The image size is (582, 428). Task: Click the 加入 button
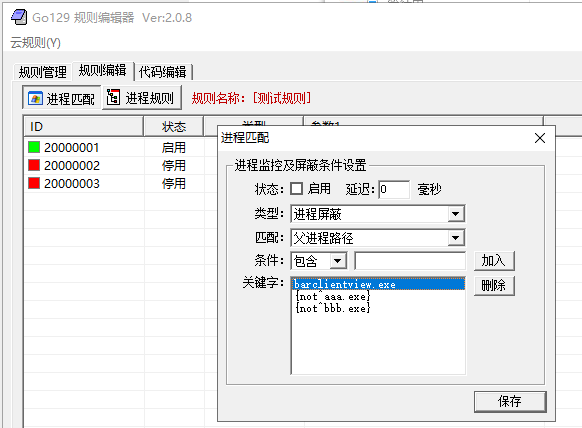click(x=494, y=261)
